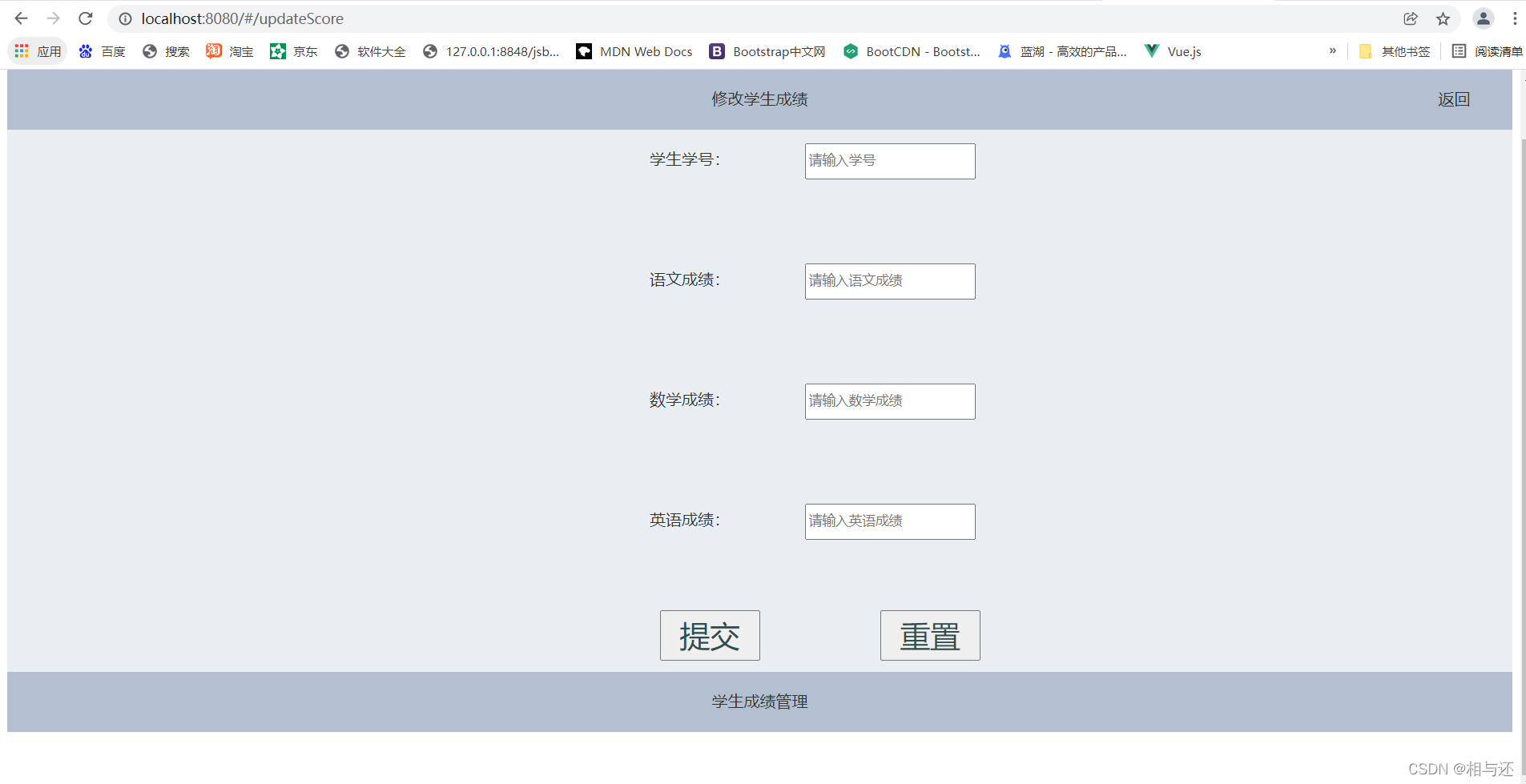1526x784 pixels.
Task: Open the user profile avatar icon
Action: pos(1484,18)
